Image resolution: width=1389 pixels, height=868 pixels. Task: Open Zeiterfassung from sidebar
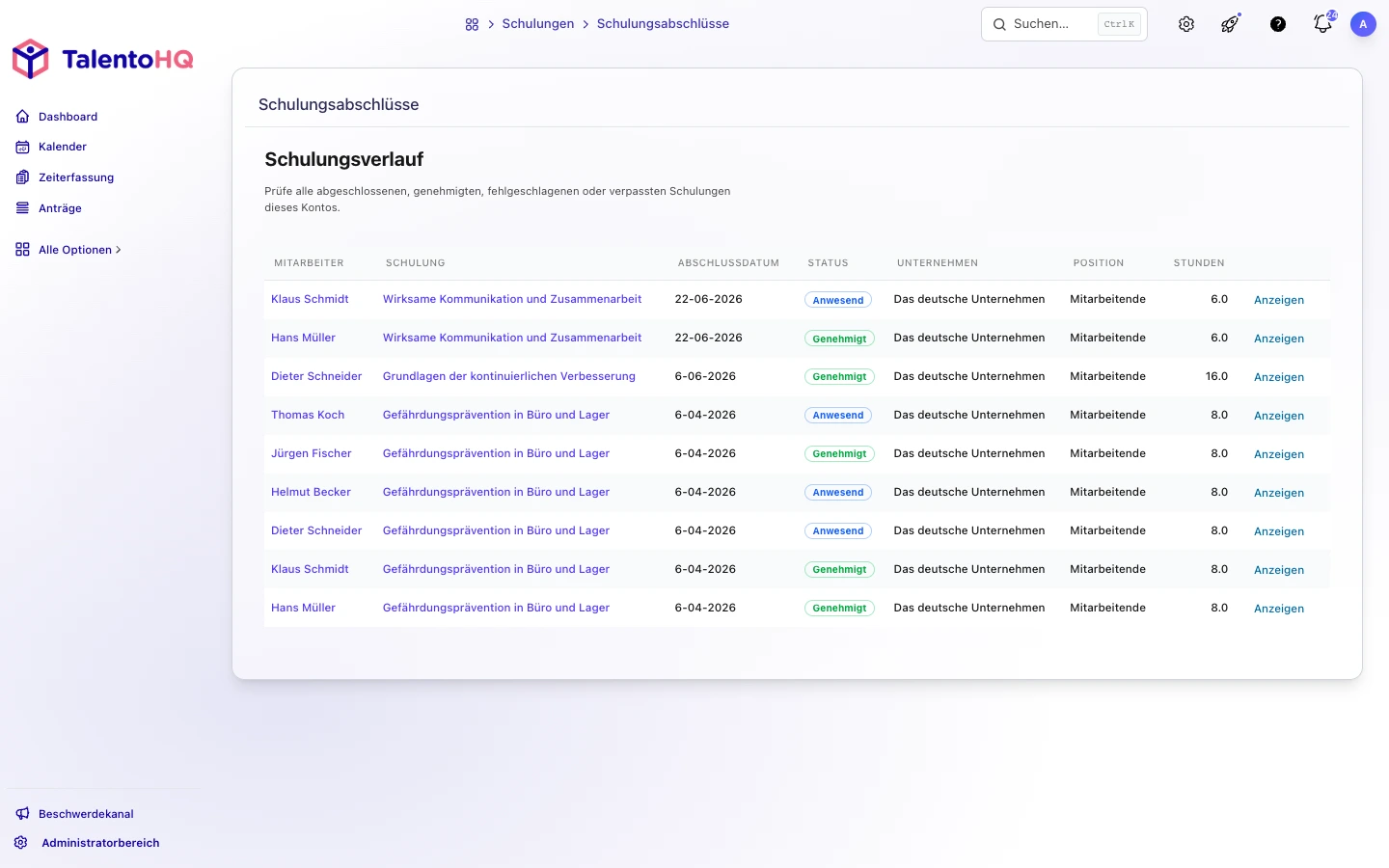coord(76,177)
